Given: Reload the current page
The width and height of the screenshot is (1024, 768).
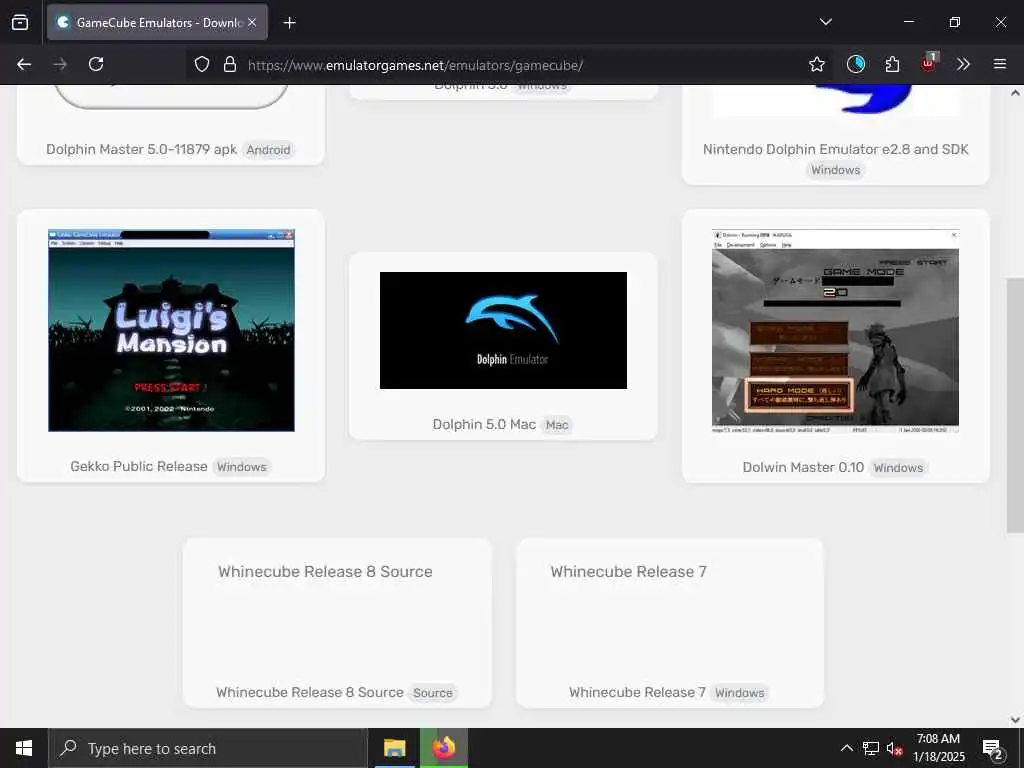Looking at the screenshot, I should [x=96, y=64].
